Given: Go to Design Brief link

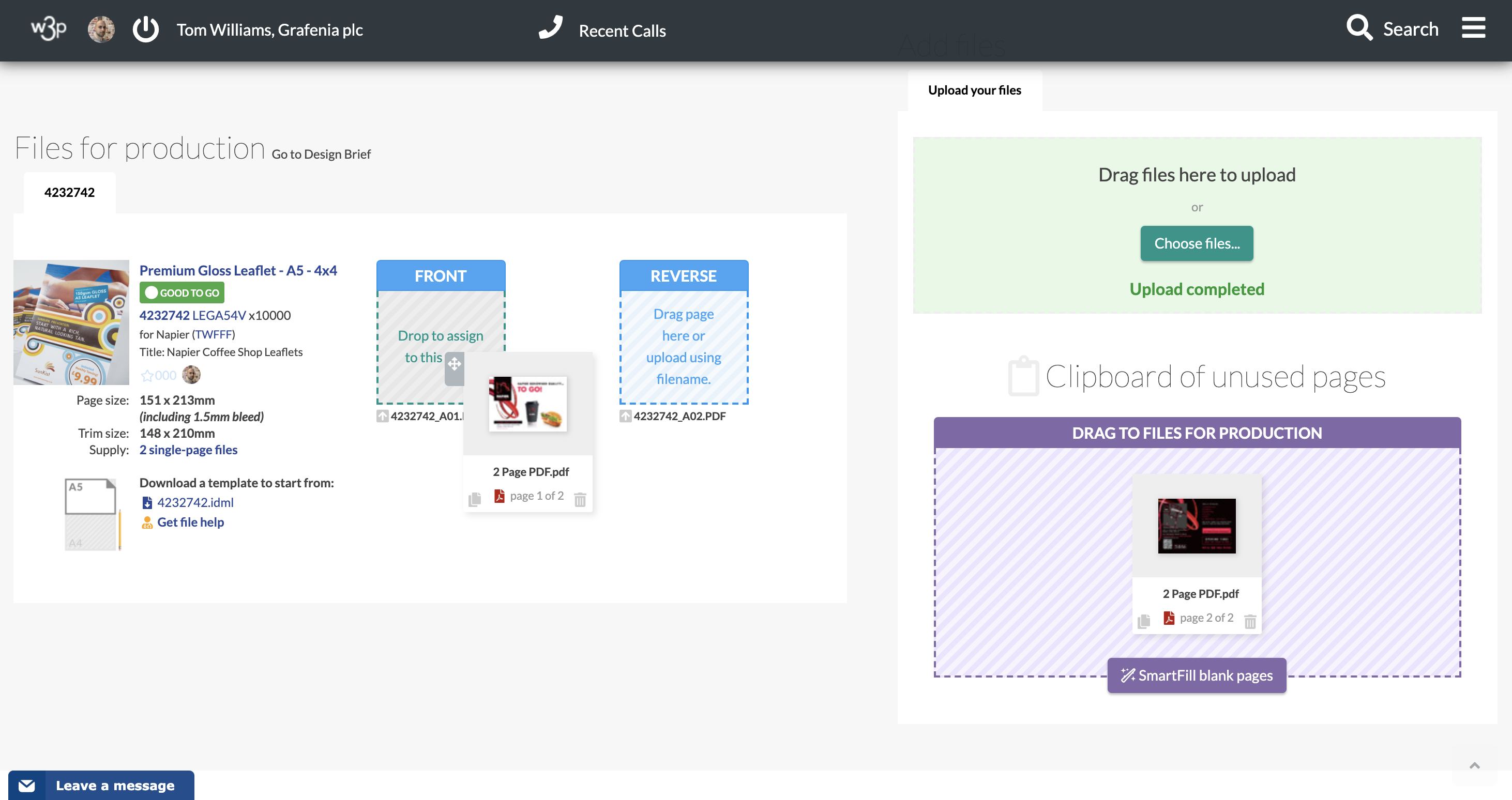Looking at the screenshot, I should [x=321, y=154].
